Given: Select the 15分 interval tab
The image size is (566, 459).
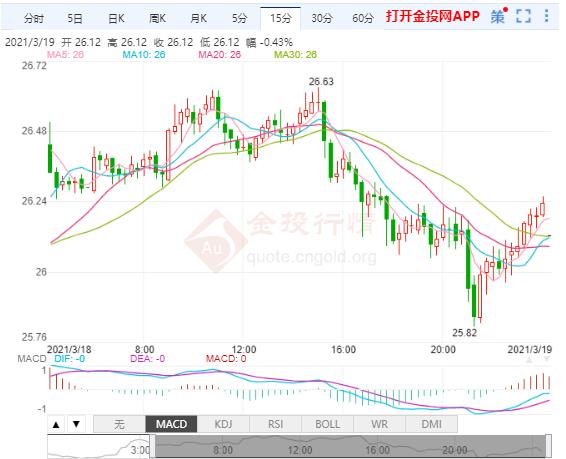Looking at the screenshot, I should pos(280,18).
